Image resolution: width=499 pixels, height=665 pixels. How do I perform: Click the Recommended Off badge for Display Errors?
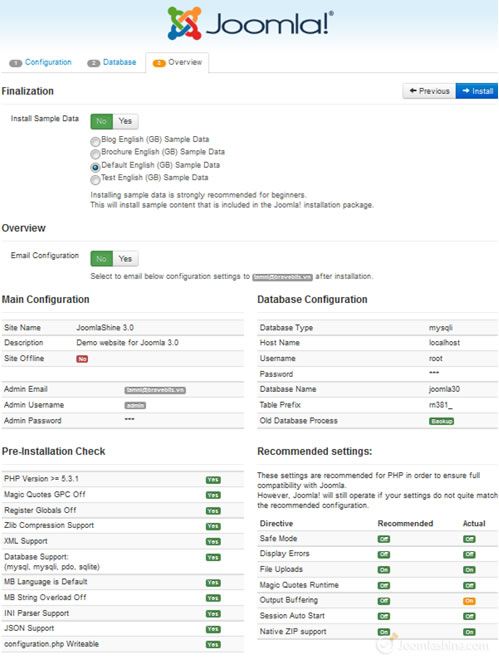point(384,555)
